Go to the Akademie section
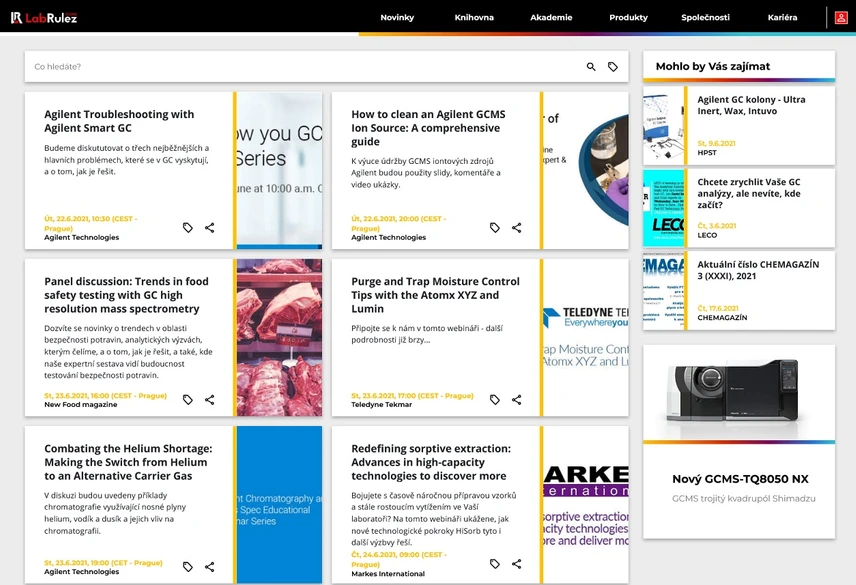This screenshot has height=585, width=856. click(551, 18)
